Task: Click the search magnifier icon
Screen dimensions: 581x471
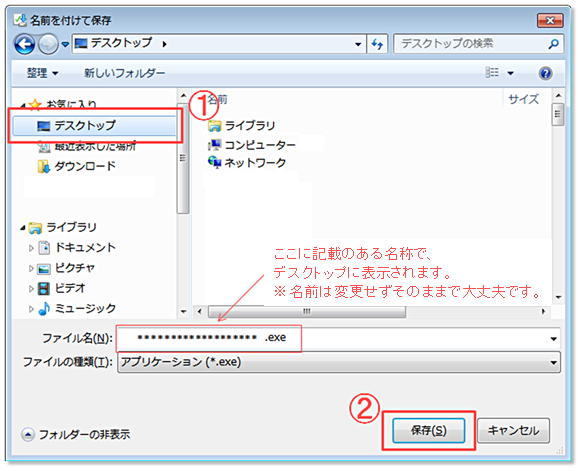Action: pyautogui.click(x=553, y=44)
